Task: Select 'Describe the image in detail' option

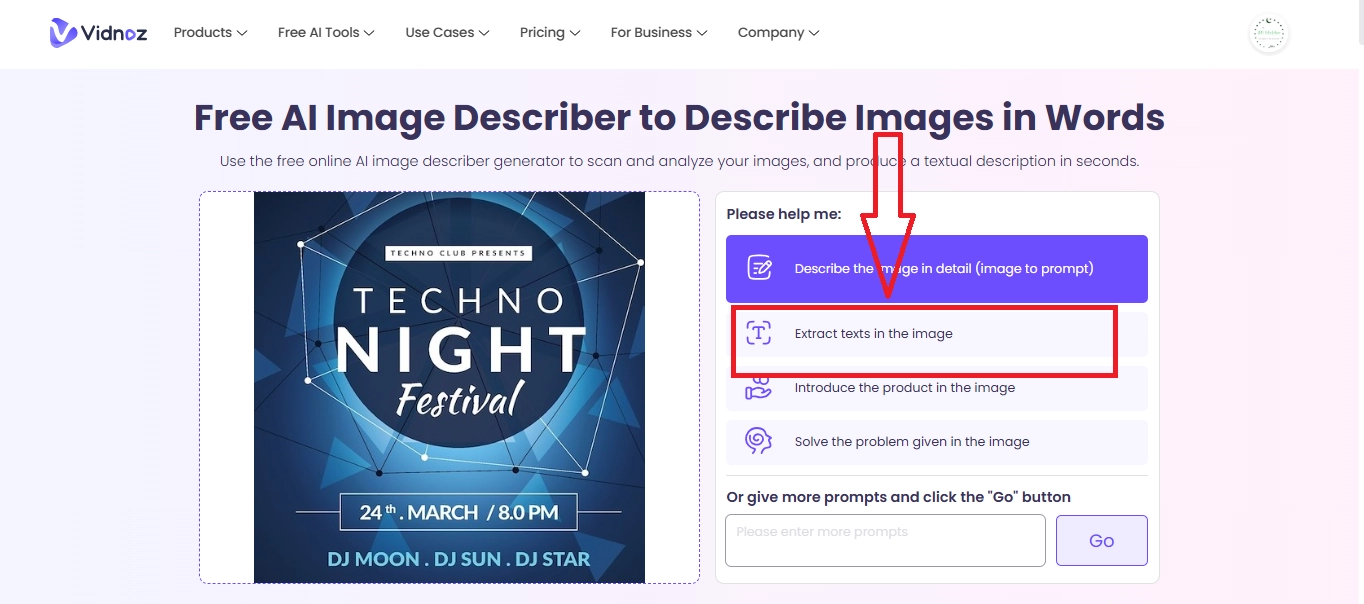Action: pos(943,269)
